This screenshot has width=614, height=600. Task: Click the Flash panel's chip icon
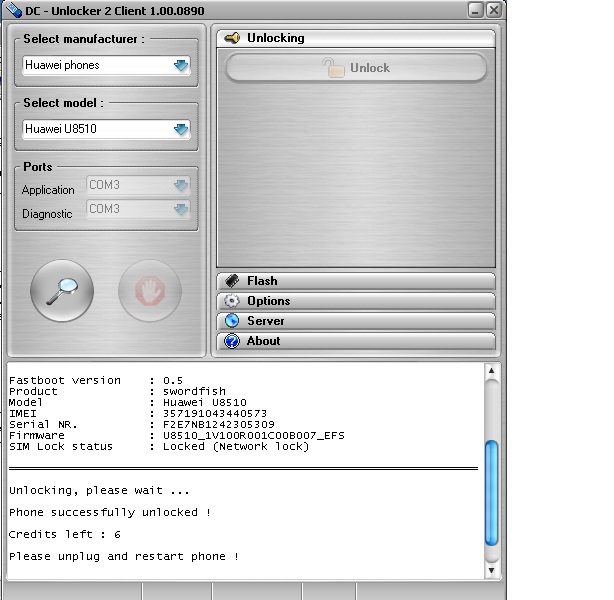[x=231, y=281]
